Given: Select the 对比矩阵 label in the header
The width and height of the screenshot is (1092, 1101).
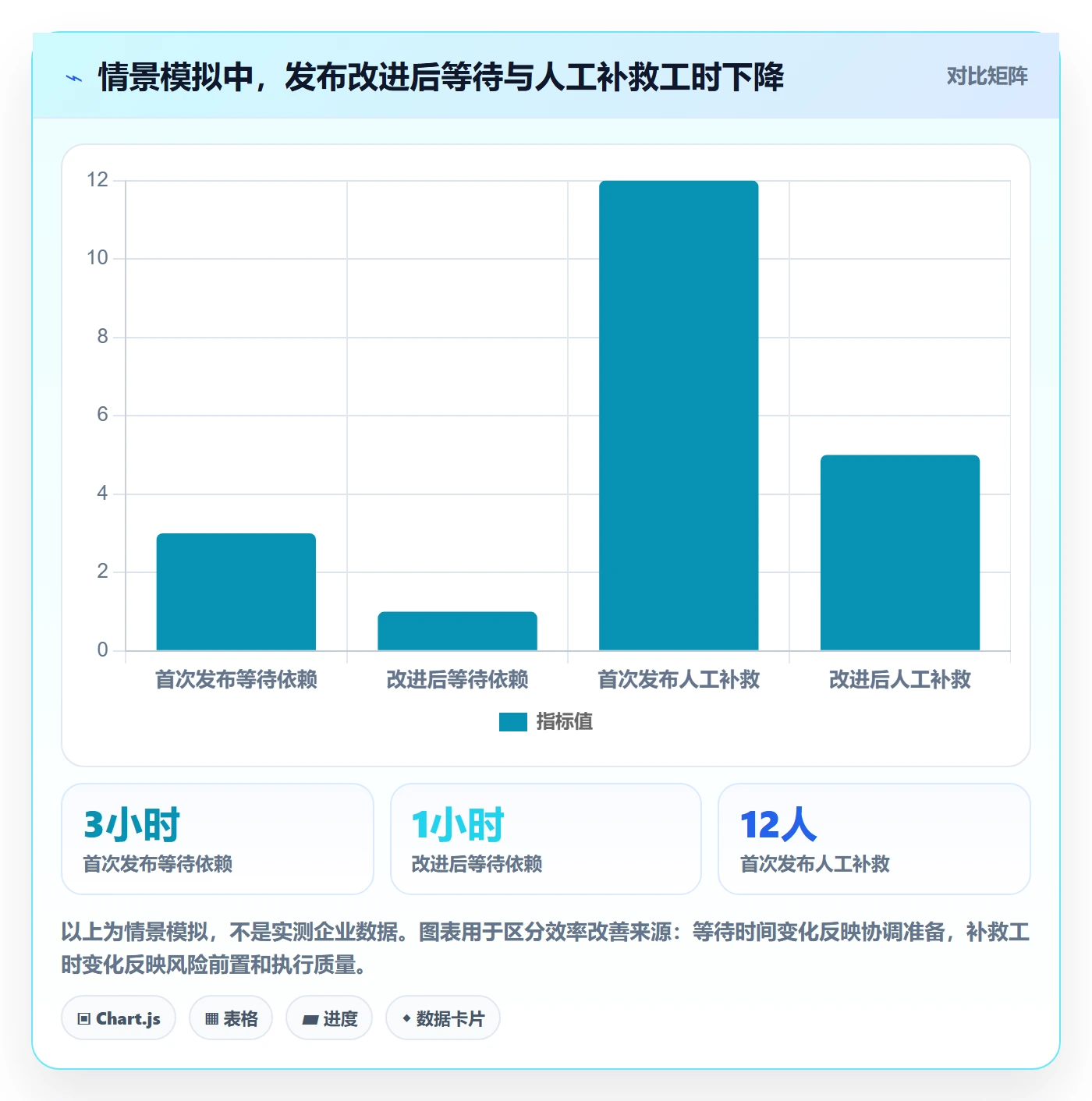Looking at the screenshot, I should coord(987,76).
